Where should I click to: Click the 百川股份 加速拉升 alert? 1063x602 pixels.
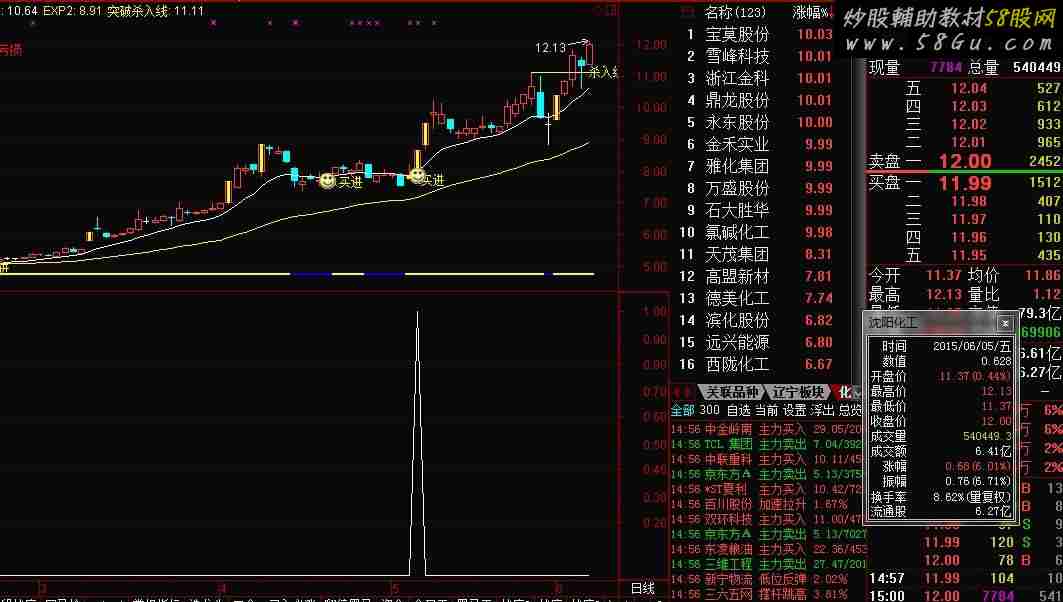tap(768, 504)
